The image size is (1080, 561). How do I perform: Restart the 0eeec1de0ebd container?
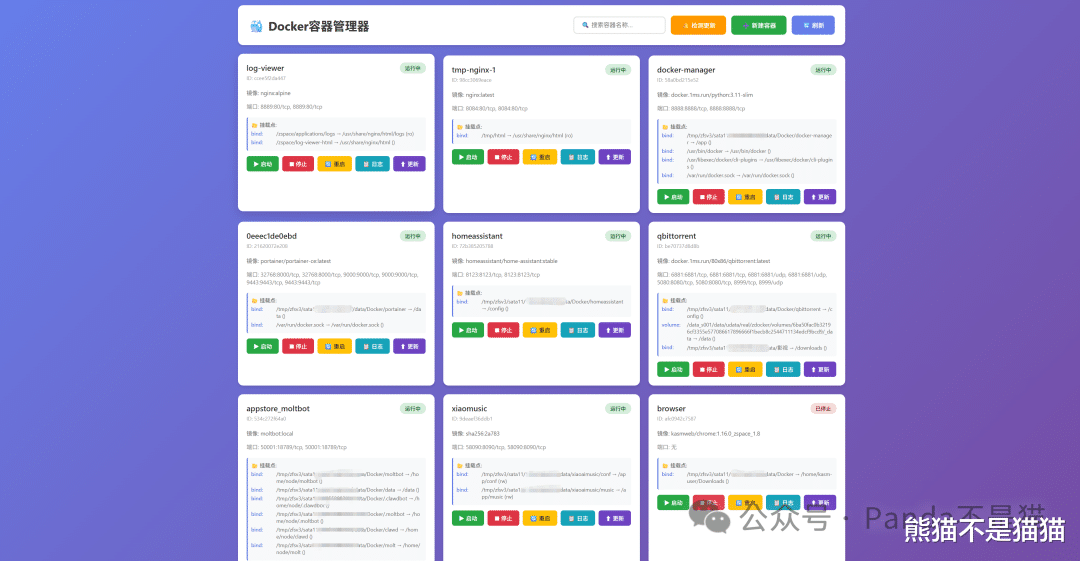point(335,346)
